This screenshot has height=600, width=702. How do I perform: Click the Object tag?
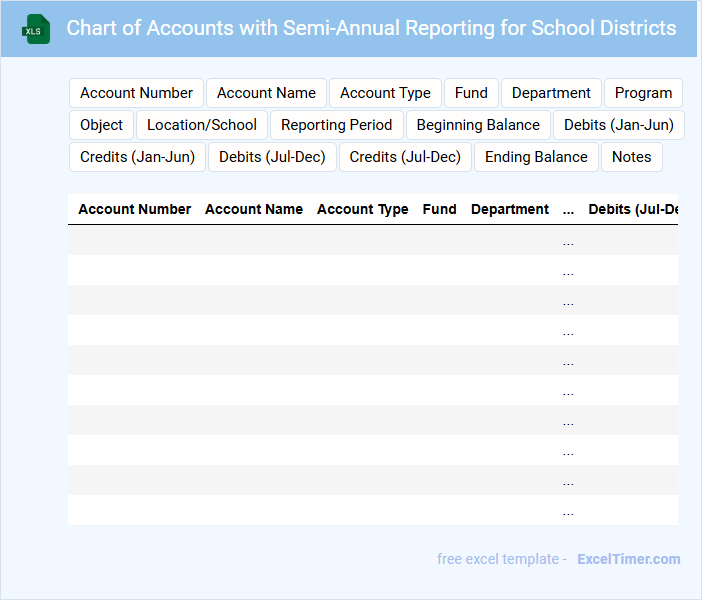(x=101, y=125)
